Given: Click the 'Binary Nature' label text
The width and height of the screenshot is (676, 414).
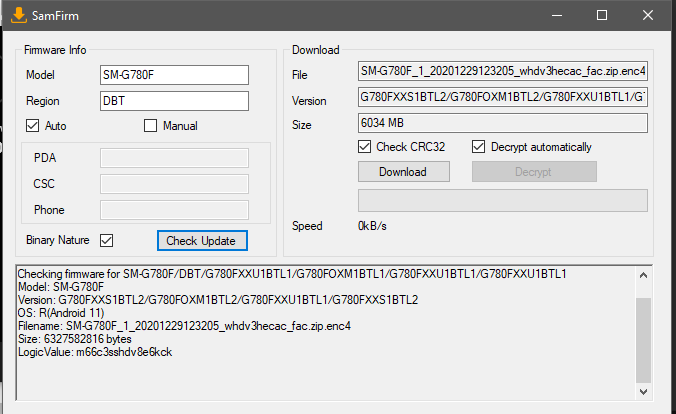Looking at the screenshot, I should tap(58, 240).
